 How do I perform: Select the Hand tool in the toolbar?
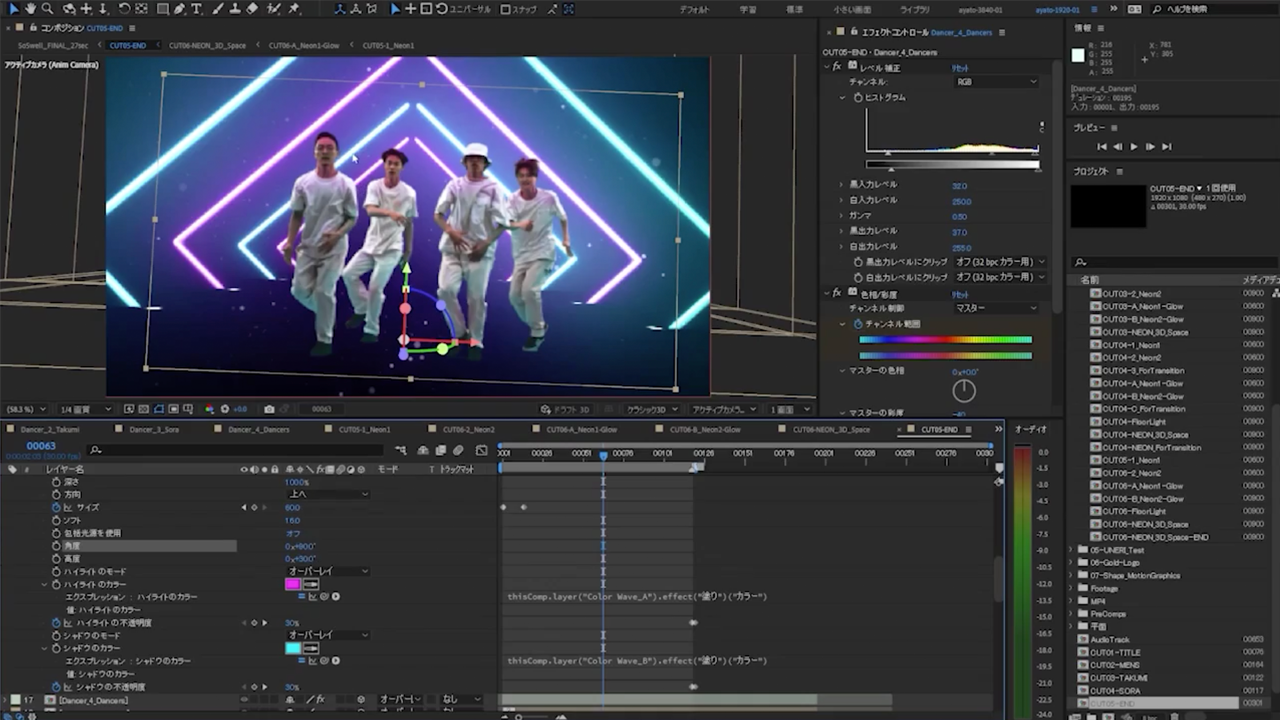click(x=31, y=9)
